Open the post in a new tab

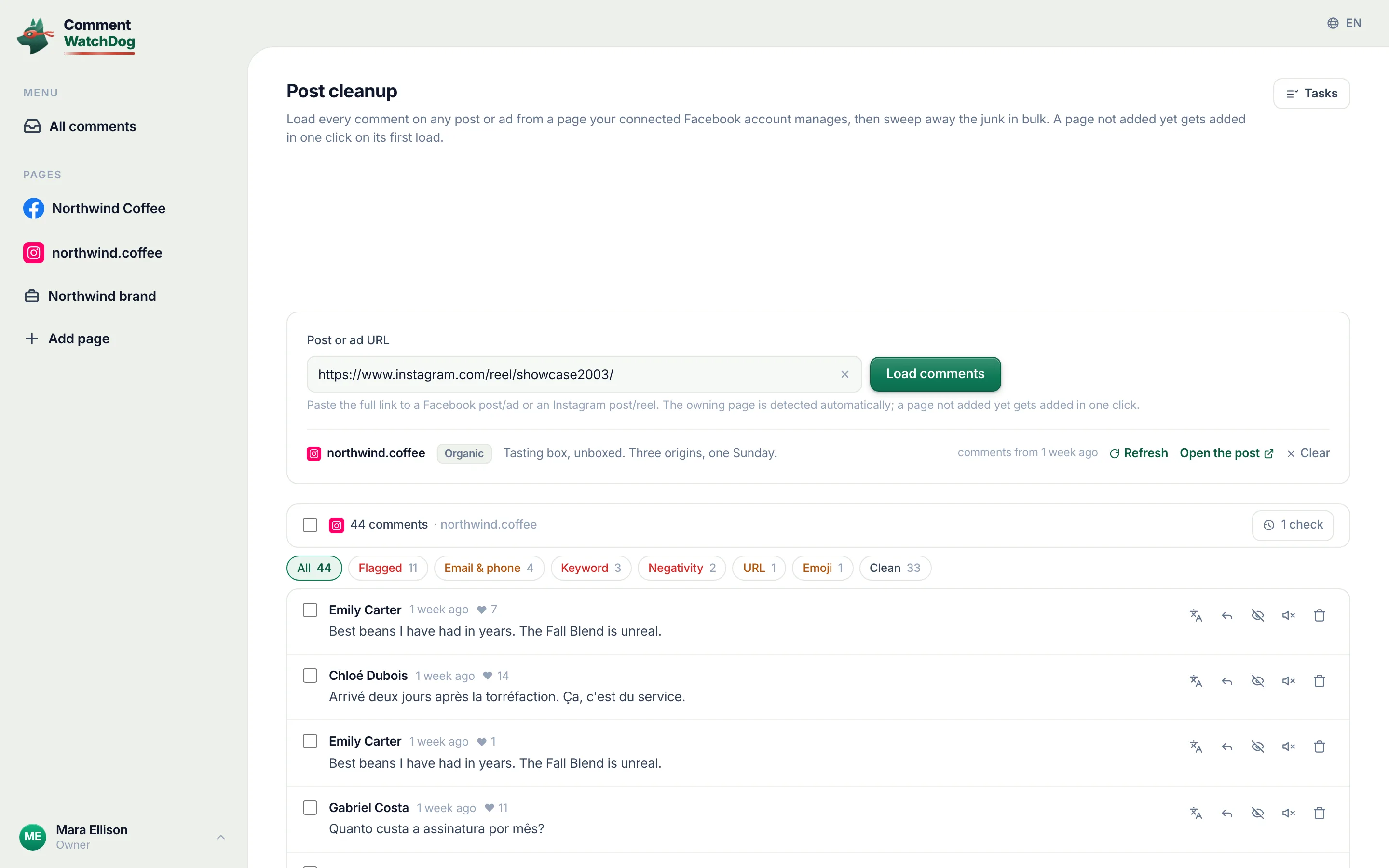(x=1226, y=453)
